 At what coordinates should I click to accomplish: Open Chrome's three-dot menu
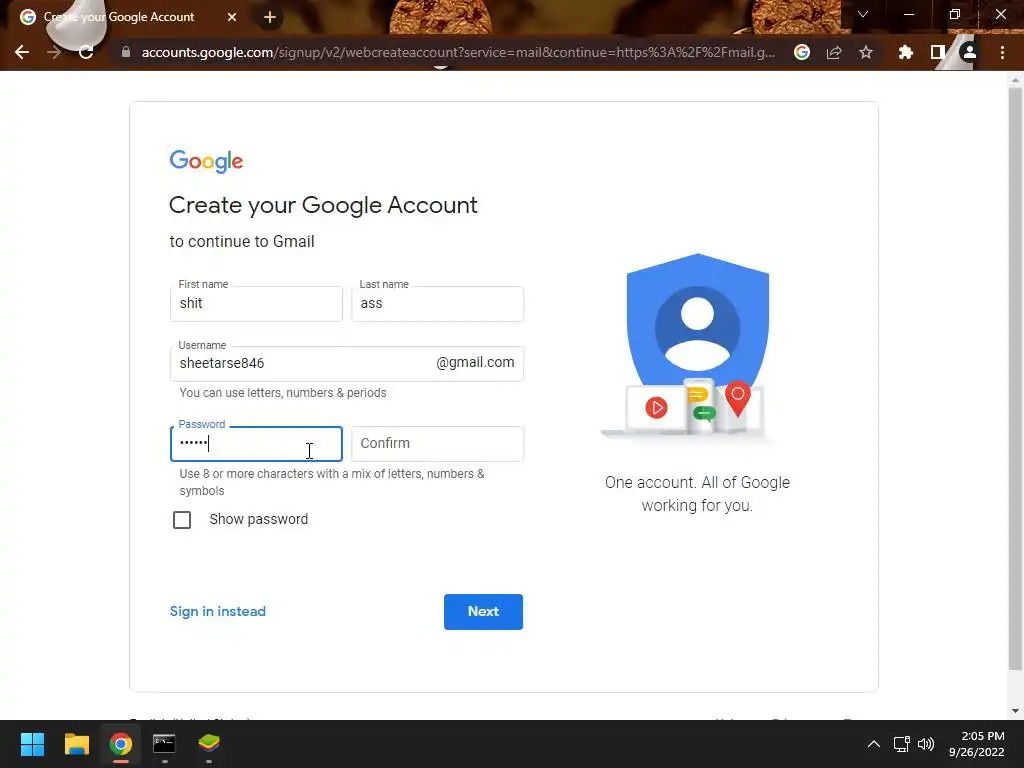(x=1002, y=52)
